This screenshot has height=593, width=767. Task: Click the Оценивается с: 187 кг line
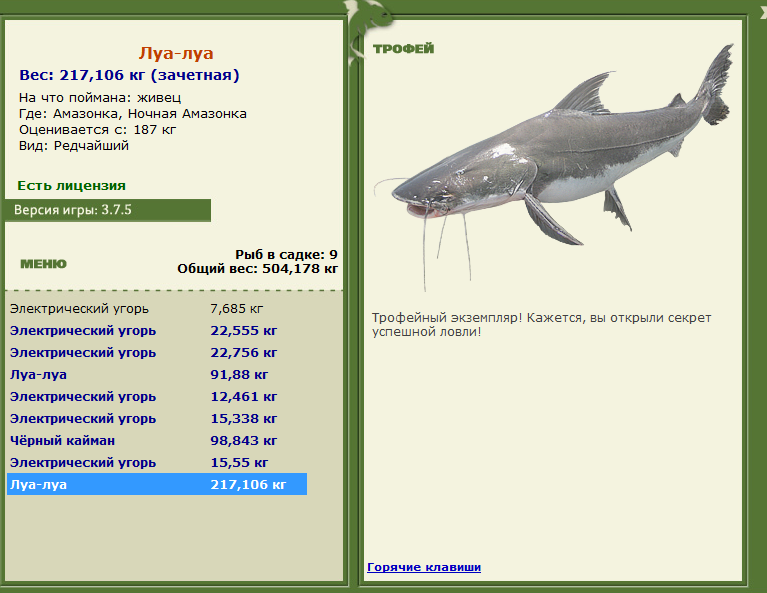[97, 130]
